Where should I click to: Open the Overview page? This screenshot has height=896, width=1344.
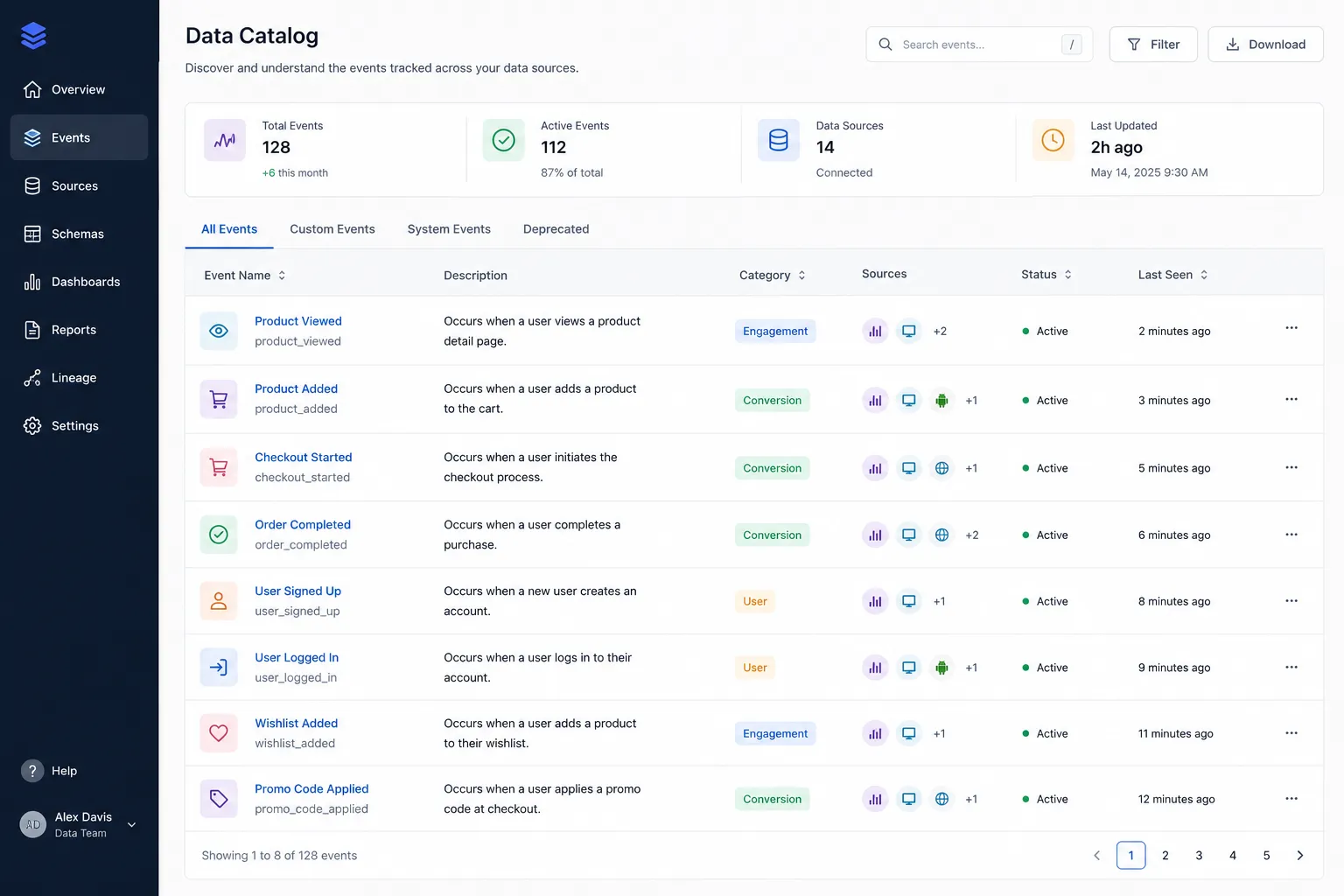pyautogui.click(x=79, y=89)
